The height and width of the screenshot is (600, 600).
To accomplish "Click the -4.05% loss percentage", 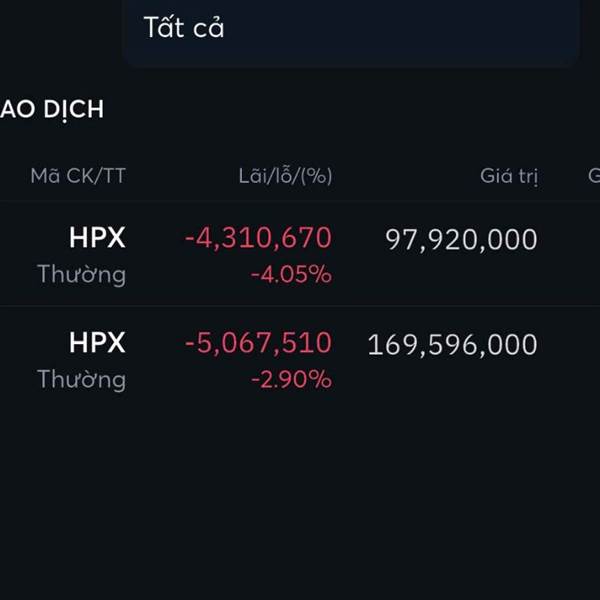I will [x=291, y=274].
